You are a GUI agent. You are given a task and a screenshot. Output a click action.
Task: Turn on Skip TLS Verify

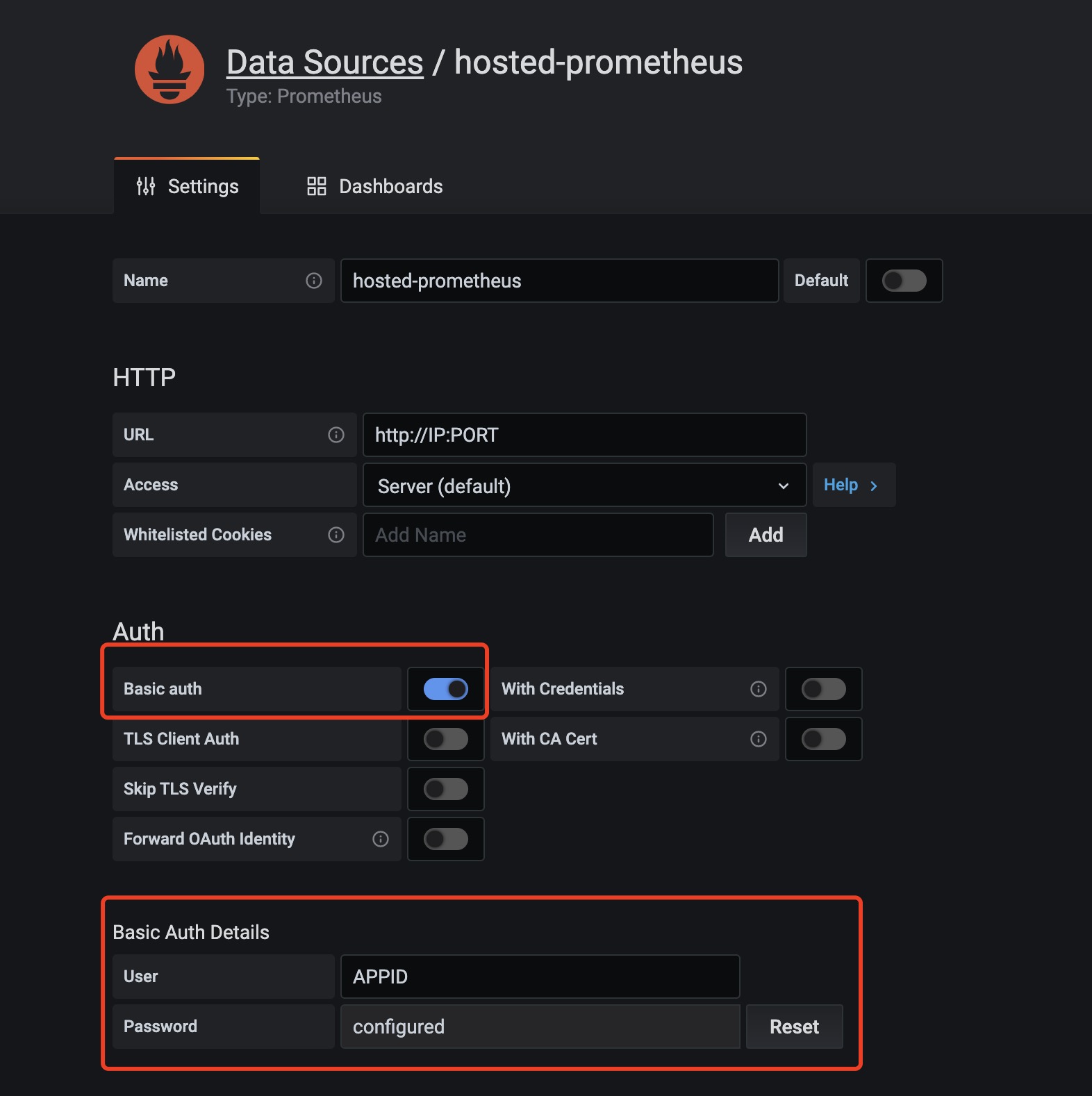(446, 789)
